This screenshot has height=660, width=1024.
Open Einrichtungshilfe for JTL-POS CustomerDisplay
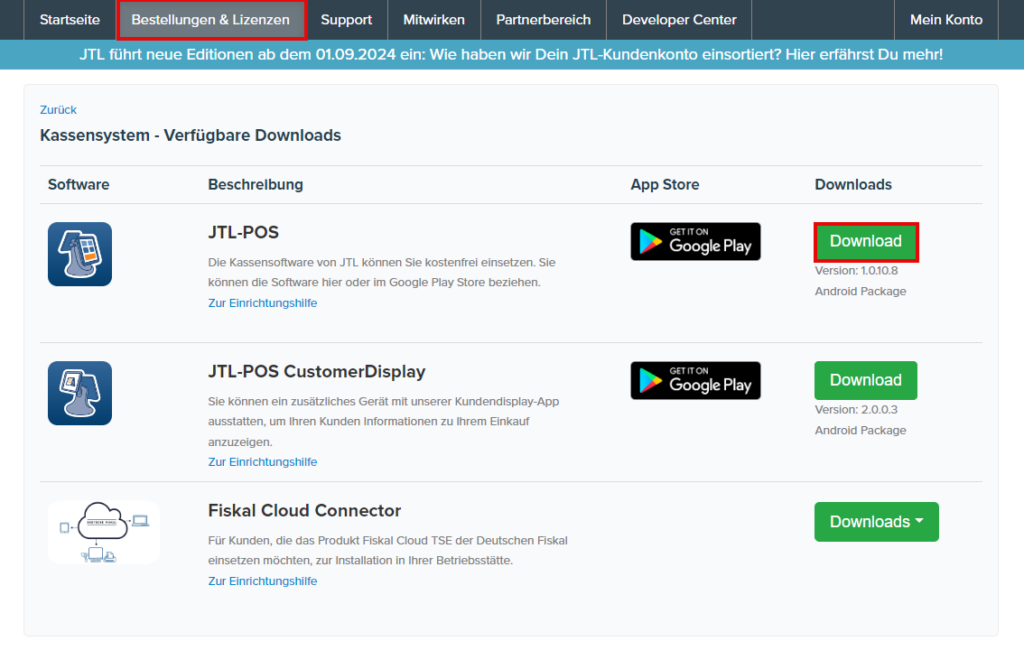pyautogui.click(x=262, y=461)
